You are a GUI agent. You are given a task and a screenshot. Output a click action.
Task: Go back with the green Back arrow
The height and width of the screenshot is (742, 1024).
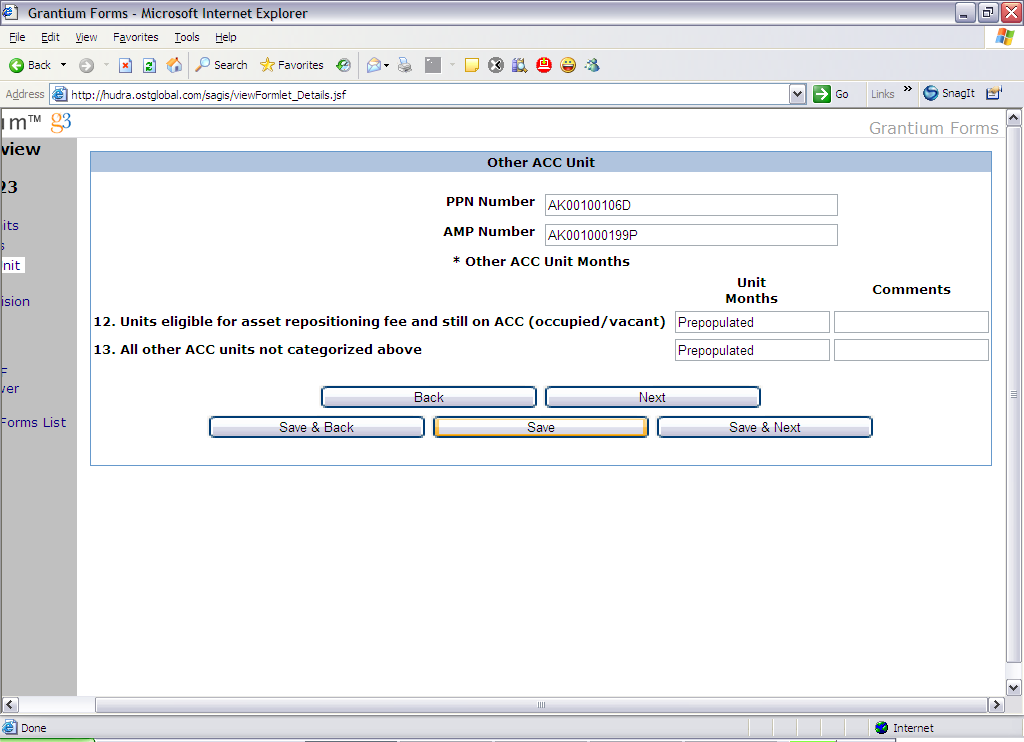click(30, 65)
